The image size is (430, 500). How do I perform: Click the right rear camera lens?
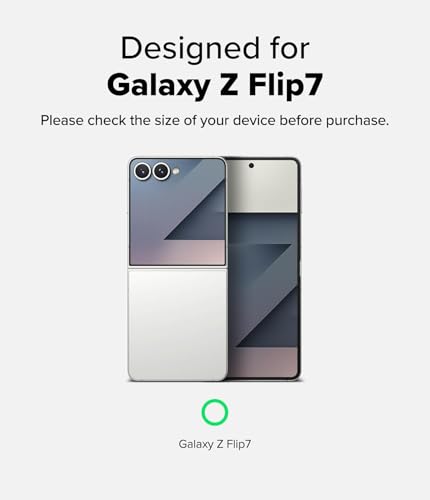point(161,171)
